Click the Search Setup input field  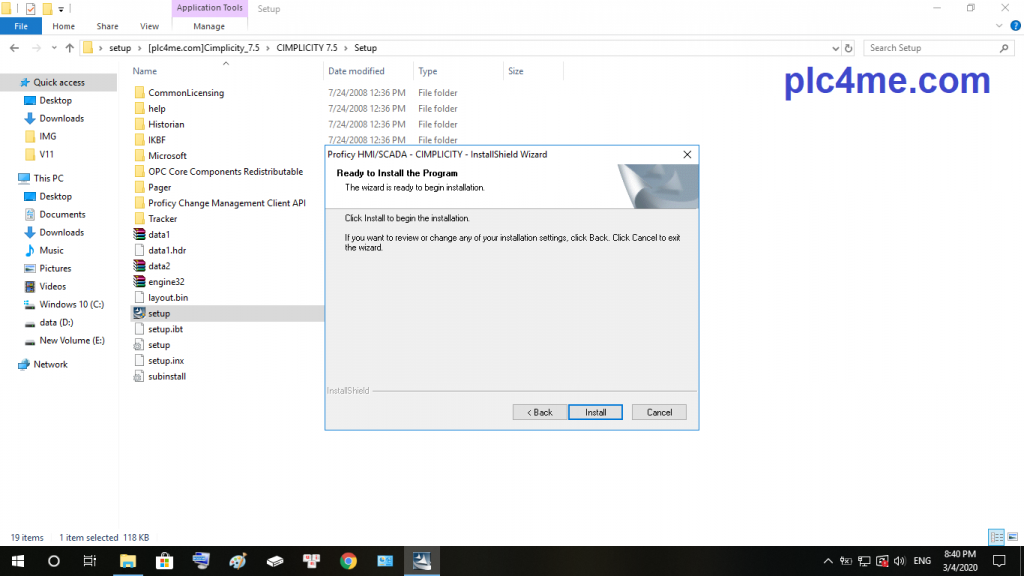[x=930, y=48]
